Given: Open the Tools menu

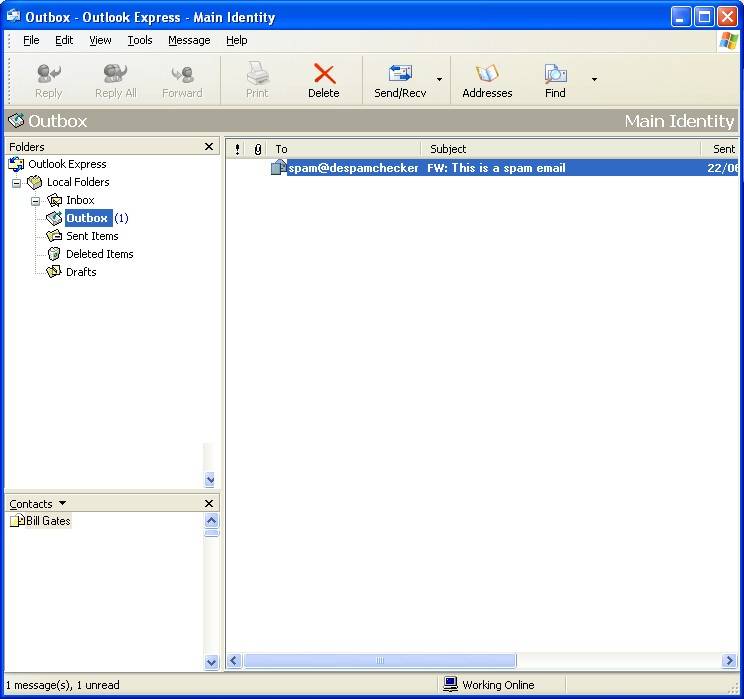Looking at the screenshot, I should click(x=140, y=40).
